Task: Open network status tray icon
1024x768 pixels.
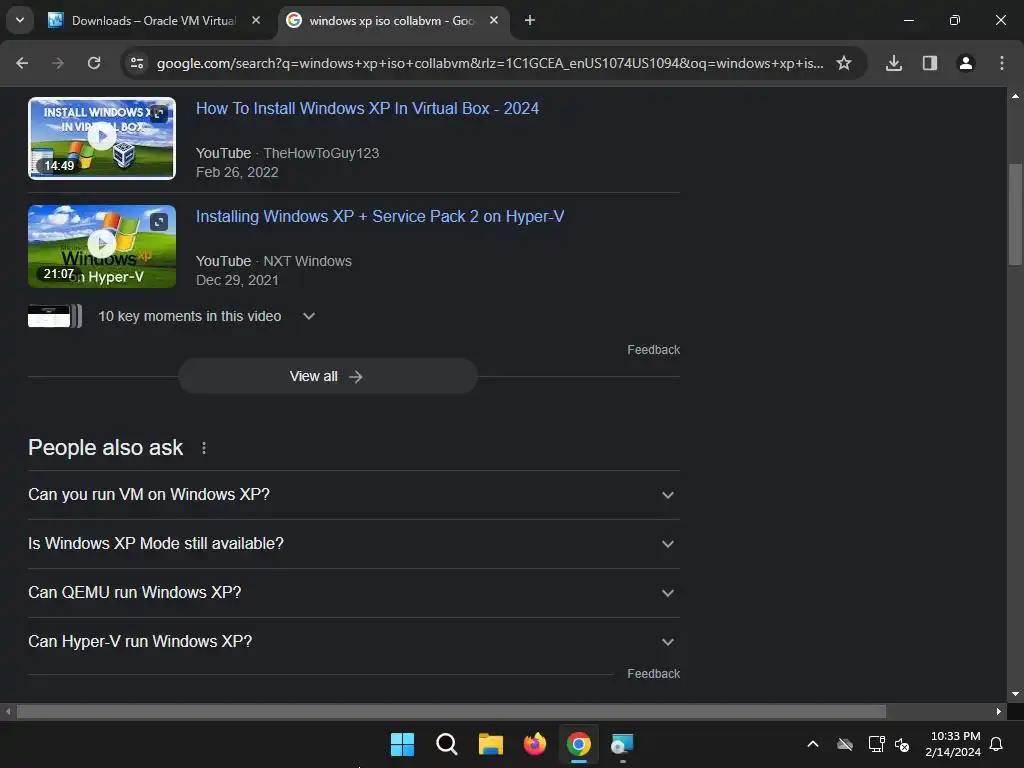Action: 876,744
